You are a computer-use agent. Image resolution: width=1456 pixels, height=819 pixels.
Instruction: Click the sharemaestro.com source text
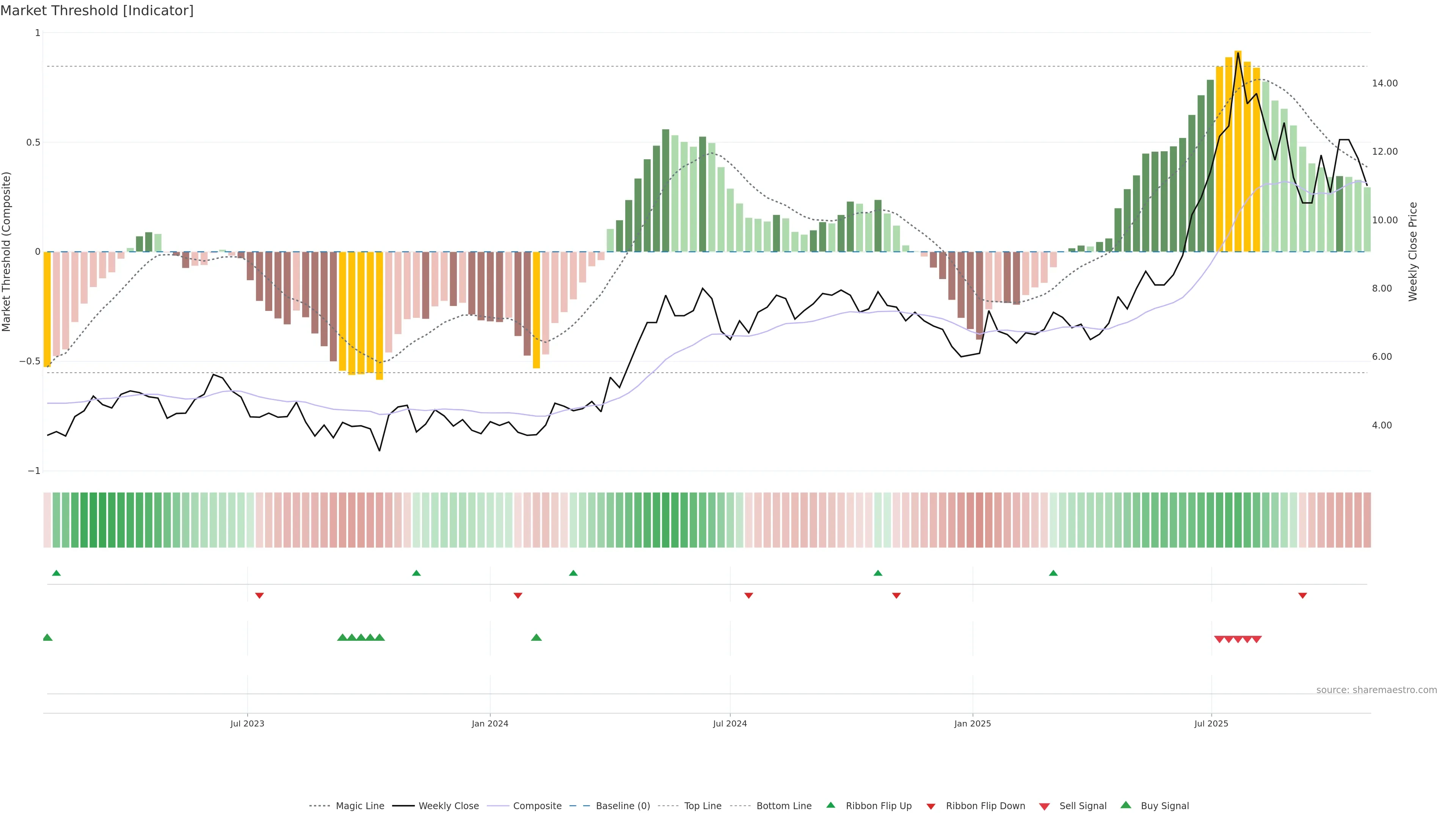point(1376,690)
